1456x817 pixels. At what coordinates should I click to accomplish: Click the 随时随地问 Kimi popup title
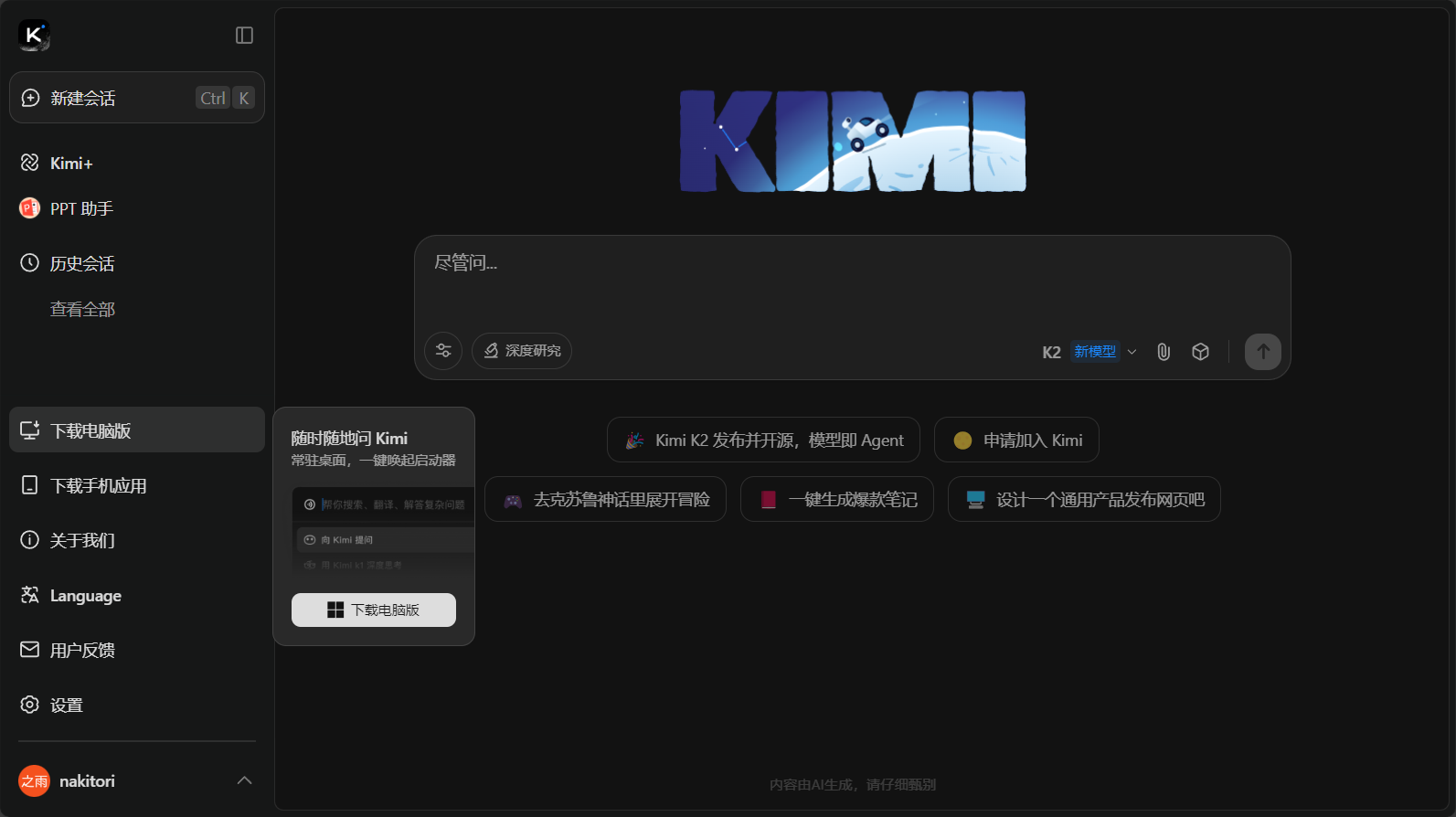pos(349,439)
